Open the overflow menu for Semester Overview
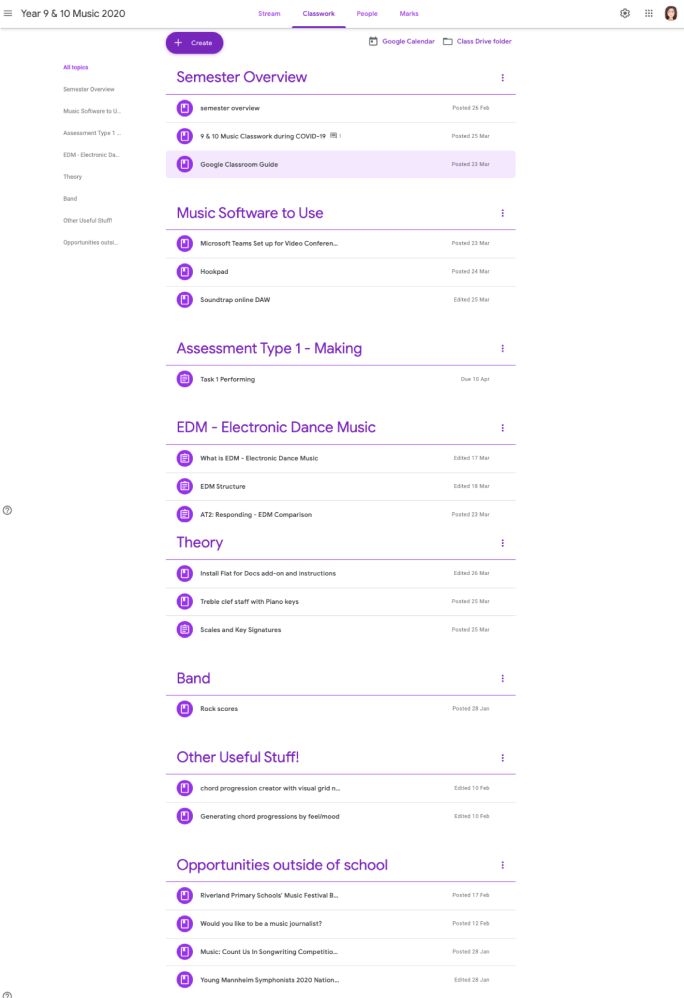 tap(503, 77)
